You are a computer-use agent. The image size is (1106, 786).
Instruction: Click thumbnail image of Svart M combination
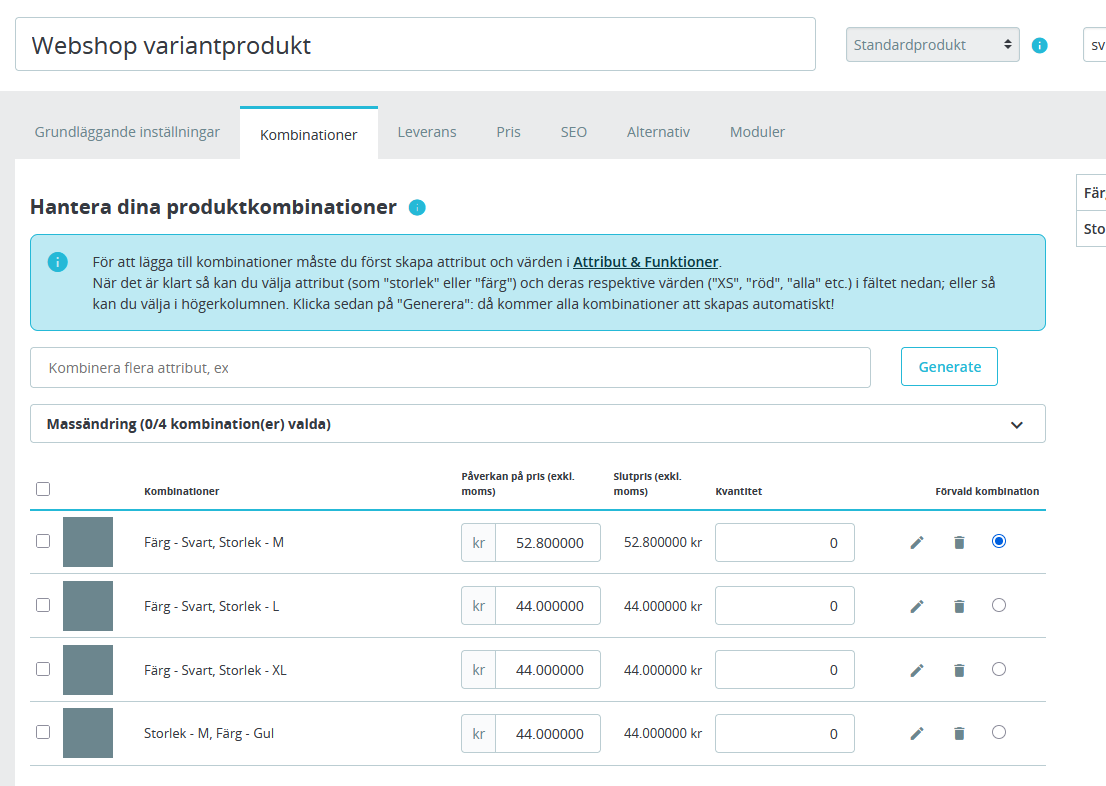point(88,542)
